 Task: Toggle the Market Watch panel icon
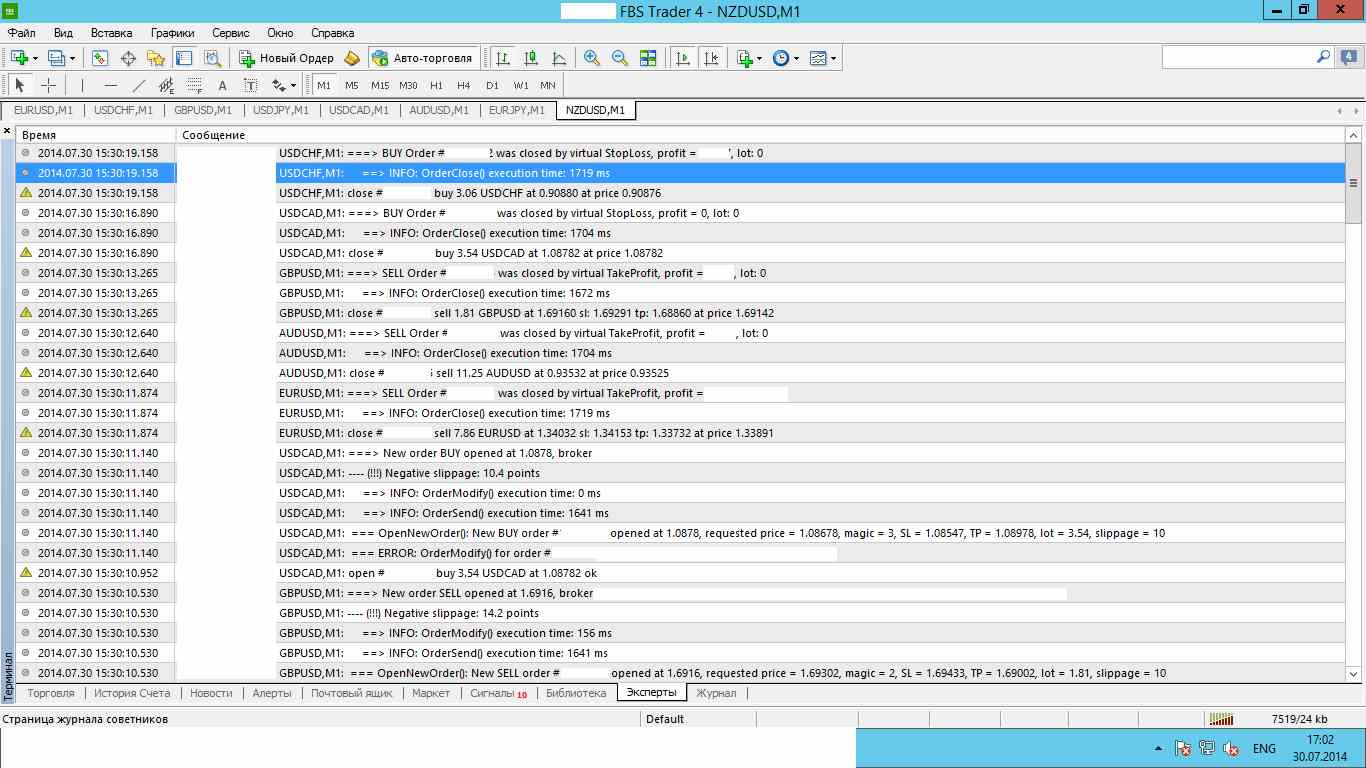(100, 58)
